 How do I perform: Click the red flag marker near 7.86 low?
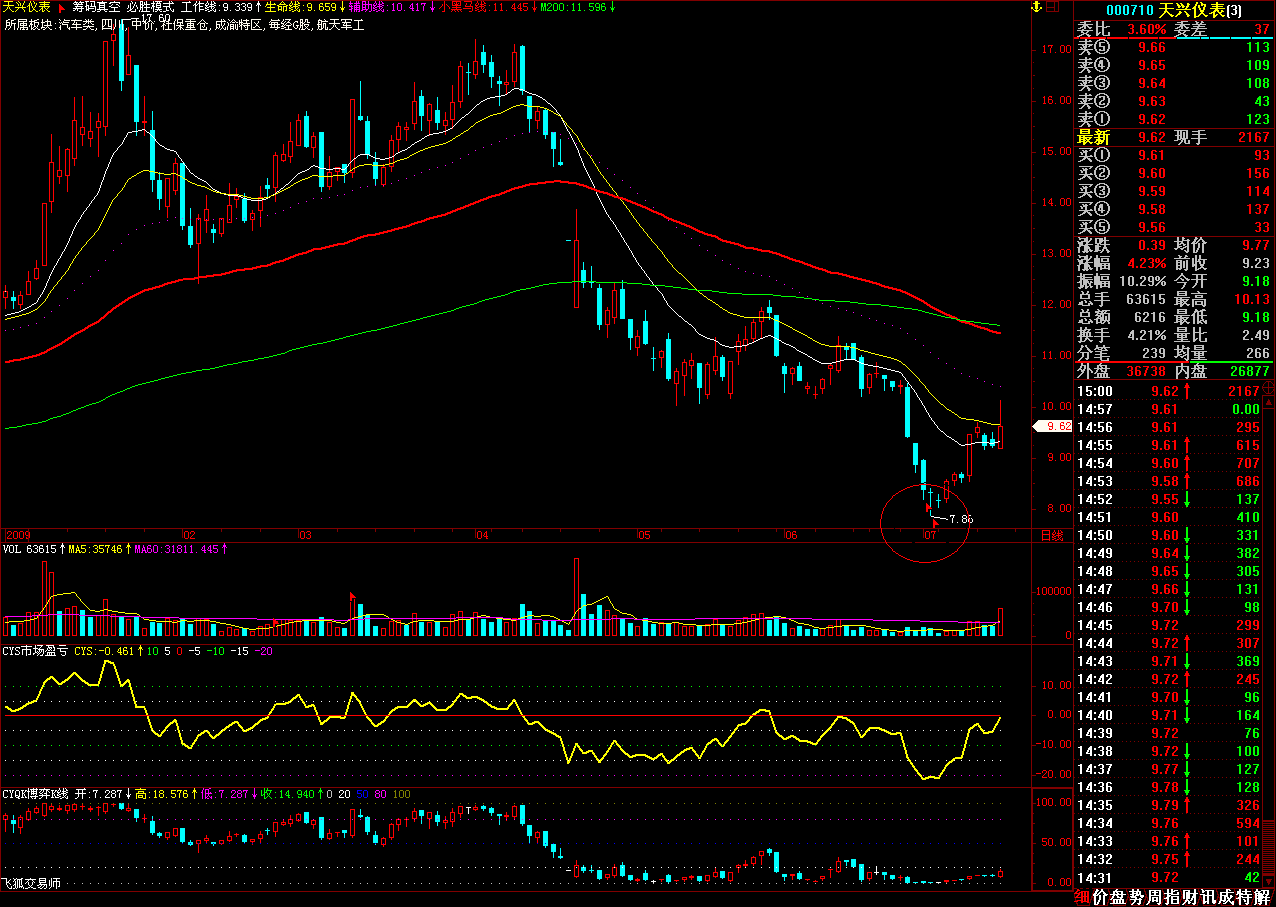tap(935, 521)
